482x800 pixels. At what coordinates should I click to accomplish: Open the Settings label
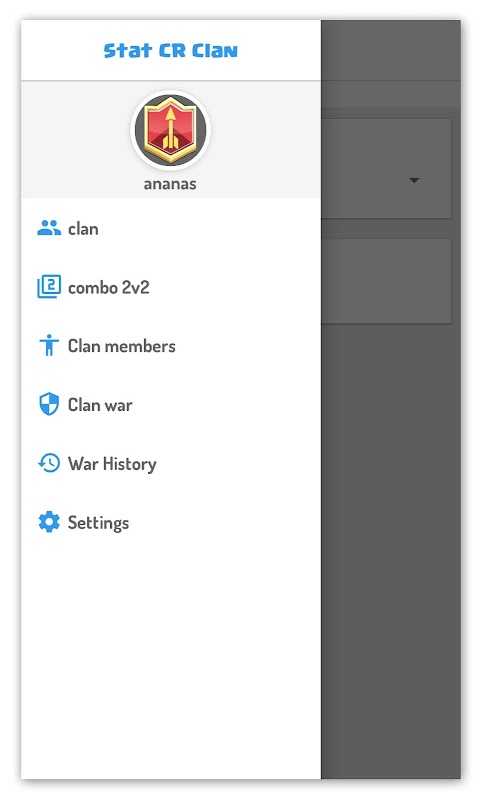tap(98, 522)
